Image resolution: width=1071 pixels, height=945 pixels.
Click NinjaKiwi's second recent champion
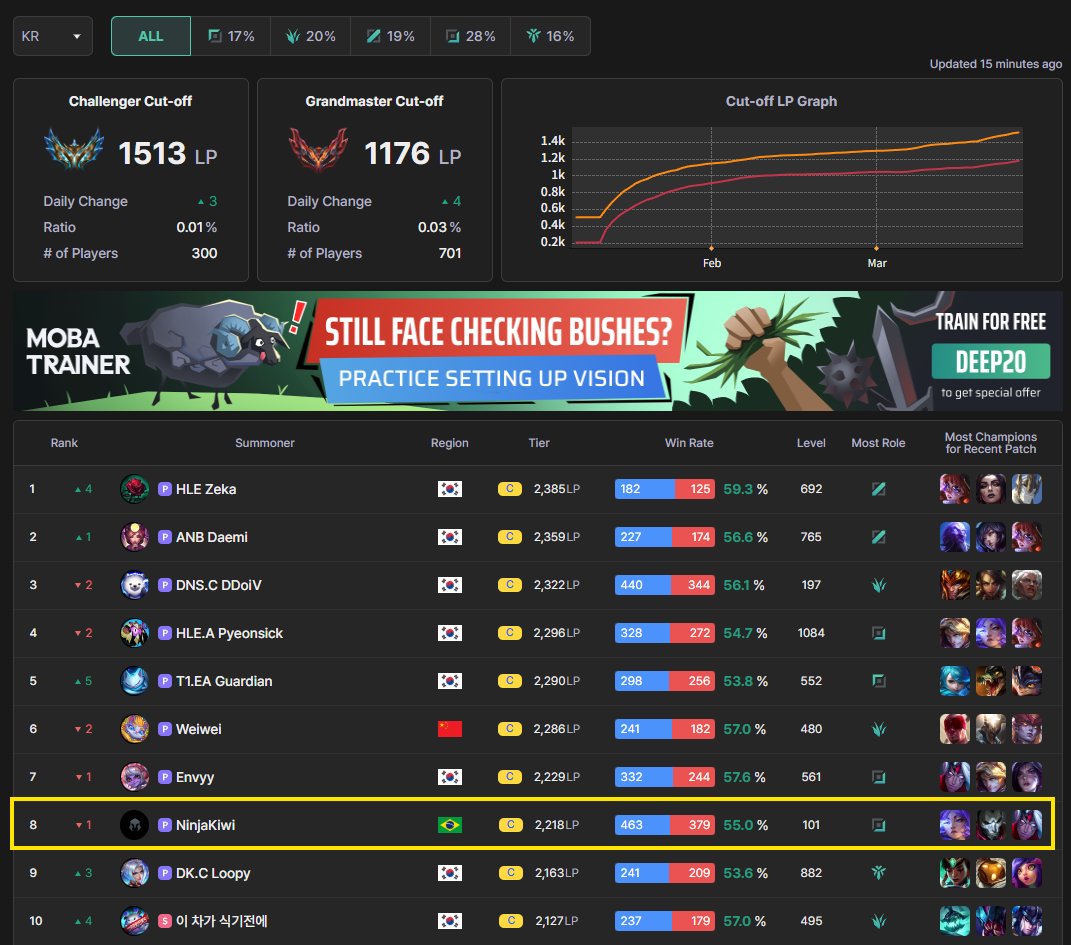click(990, 825)
